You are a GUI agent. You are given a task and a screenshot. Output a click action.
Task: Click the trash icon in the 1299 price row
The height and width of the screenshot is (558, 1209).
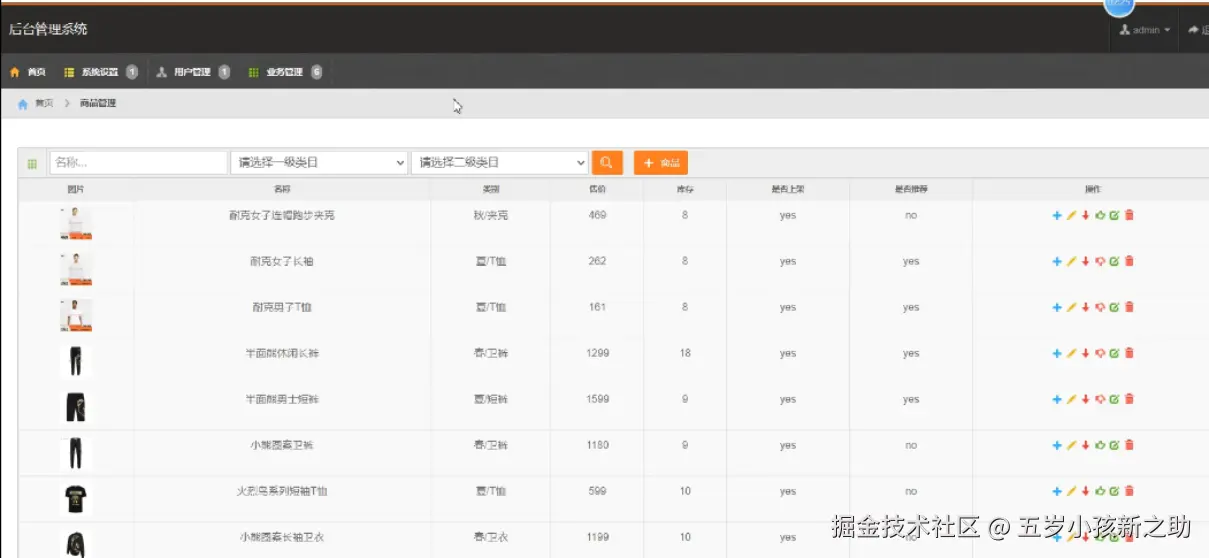pyautogui.click(x=1129, y=353)
